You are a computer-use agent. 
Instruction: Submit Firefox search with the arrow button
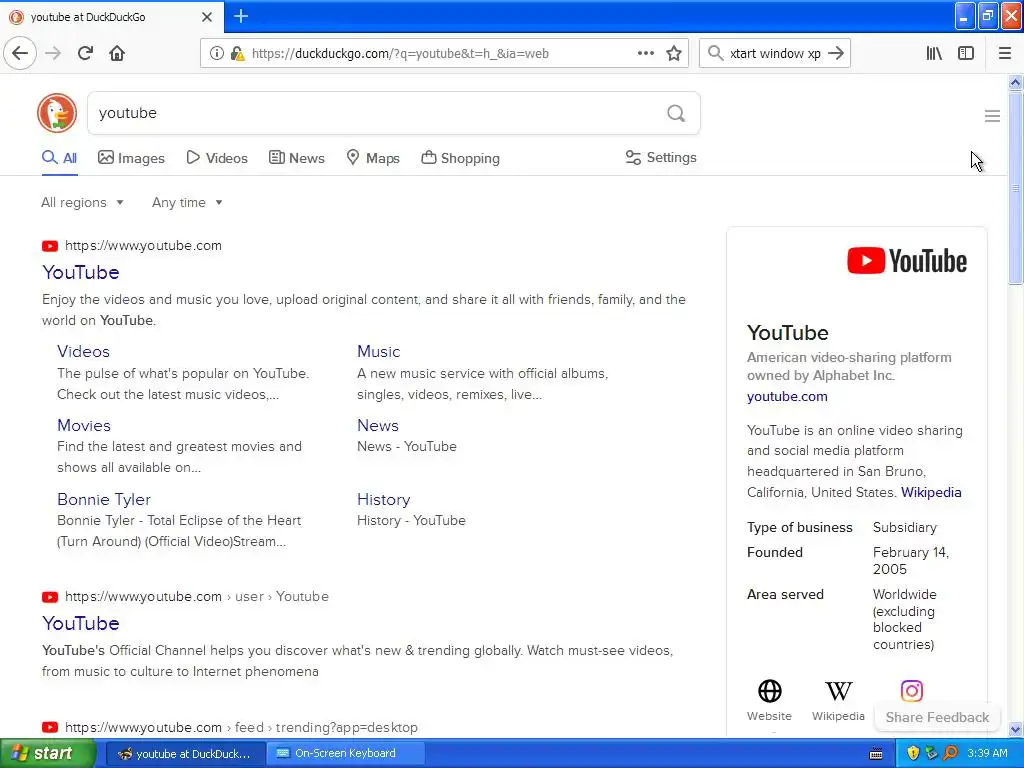836,54
